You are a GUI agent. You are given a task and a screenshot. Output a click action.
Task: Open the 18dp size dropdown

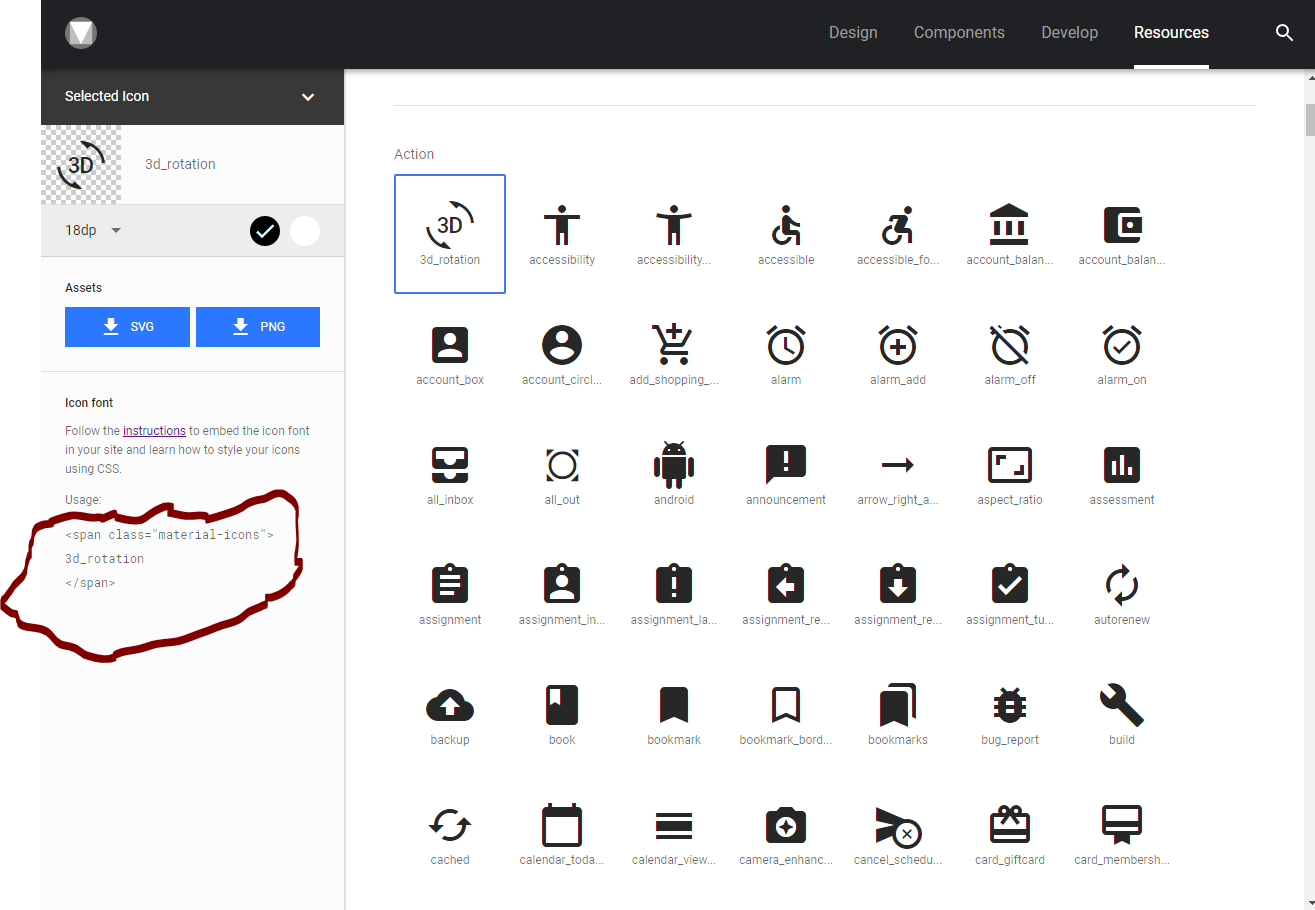click(x=91, y=230)
